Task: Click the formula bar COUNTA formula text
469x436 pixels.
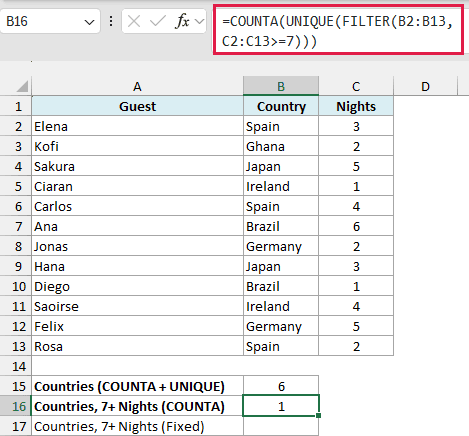Action: click(x=338, y=31)
